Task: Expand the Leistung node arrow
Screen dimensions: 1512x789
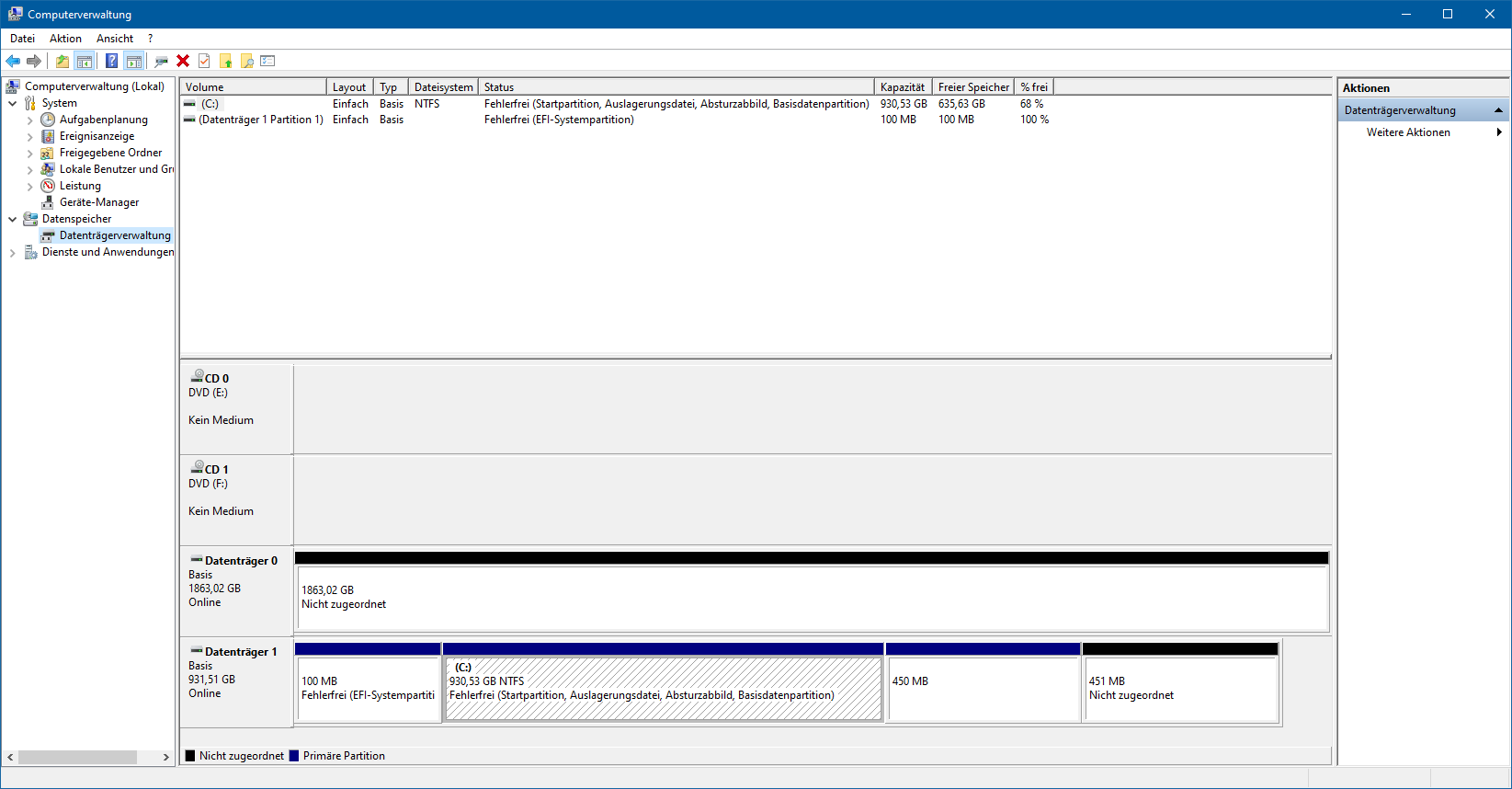Action: tap(29, 187)
